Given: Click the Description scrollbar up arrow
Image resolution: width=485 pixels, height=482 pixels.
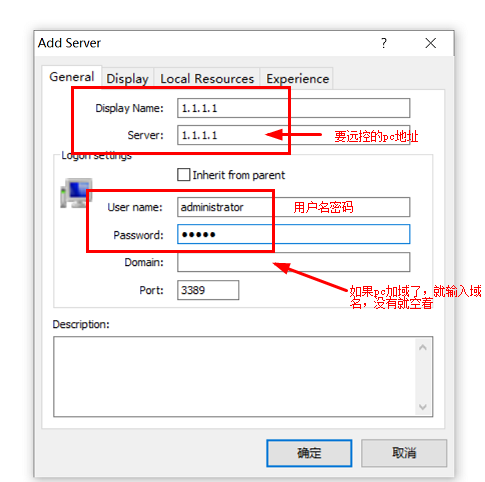Looking at the screenshot, I should pos(423,348).
